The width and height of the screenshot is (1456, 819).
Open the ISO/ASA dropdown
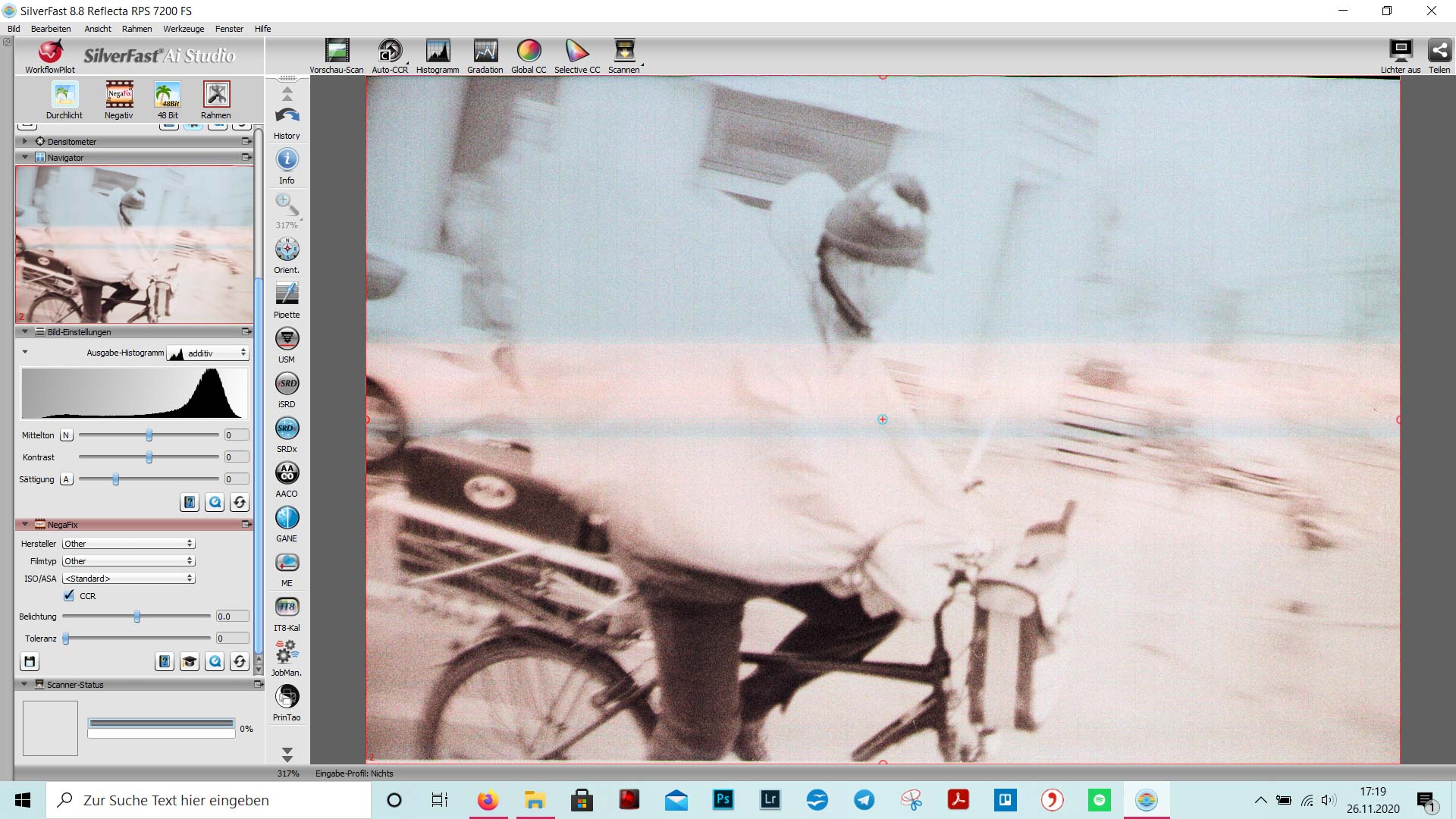pyautogui.click(x=129, y=578)
